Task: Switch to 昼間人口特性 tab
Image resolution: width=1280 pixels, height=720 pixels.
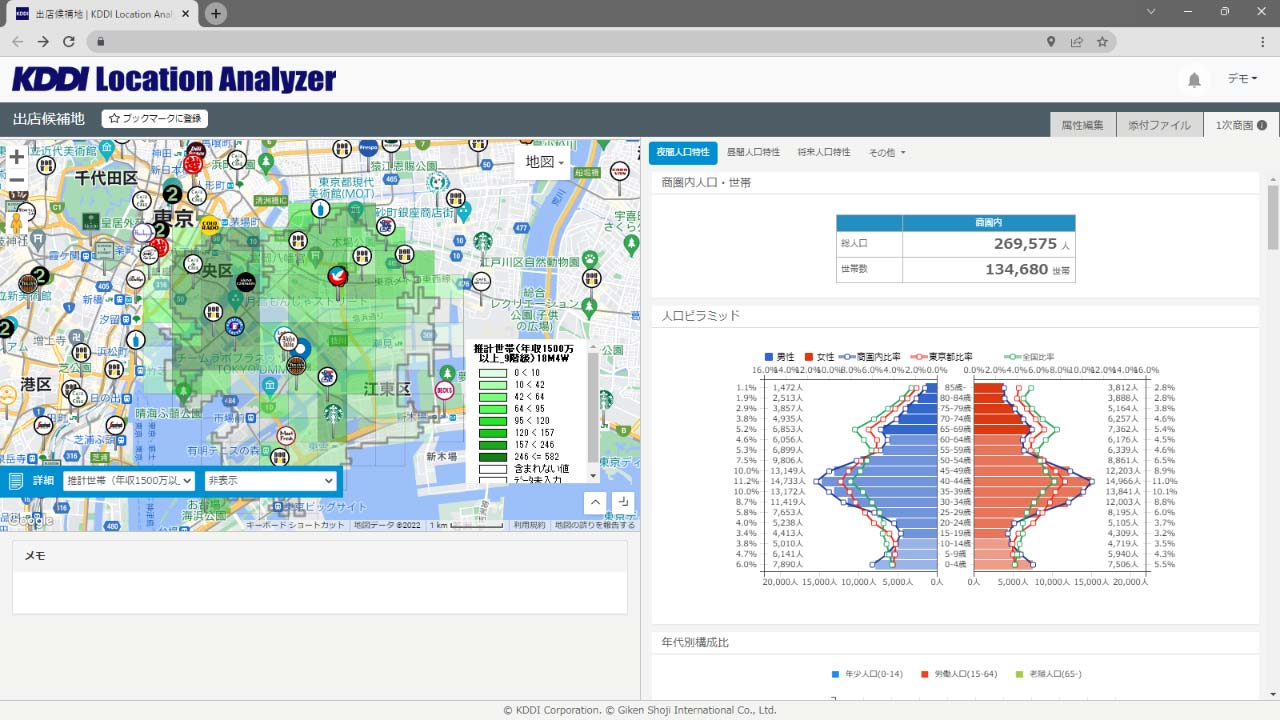Action: tap(753, 153)
